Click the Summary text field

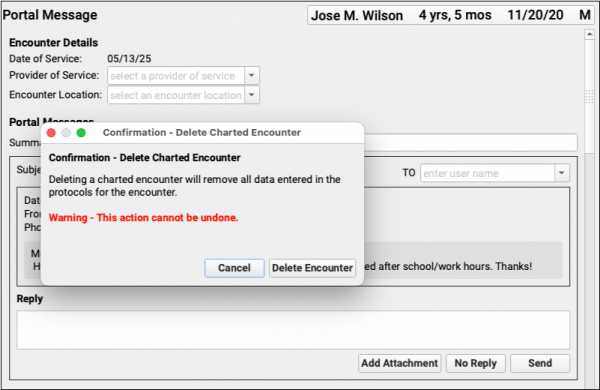pyautogui.click(x=470, y=142)
